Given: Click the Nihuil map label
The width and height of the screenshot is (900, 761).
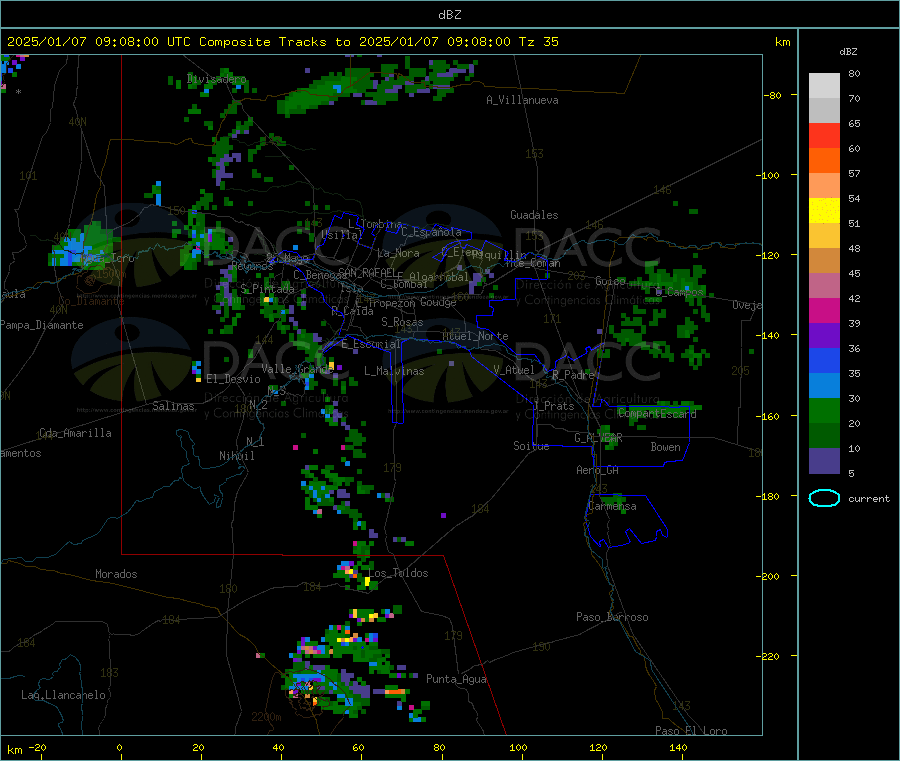Looking at the screenshot, I should (x=237, y=456).
